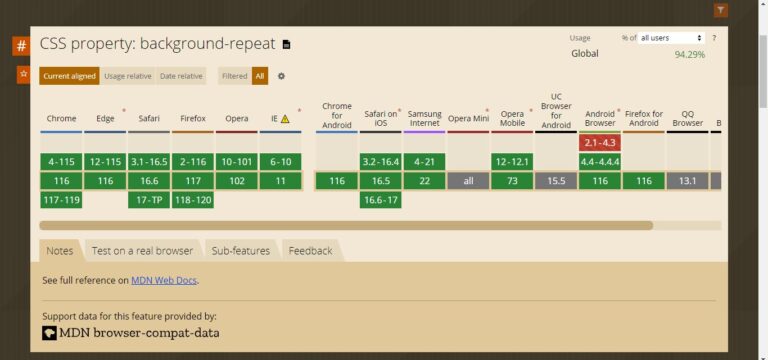Click the Chrome column header
This screenshot has height=360, width=768.
[x=61, y=119]
